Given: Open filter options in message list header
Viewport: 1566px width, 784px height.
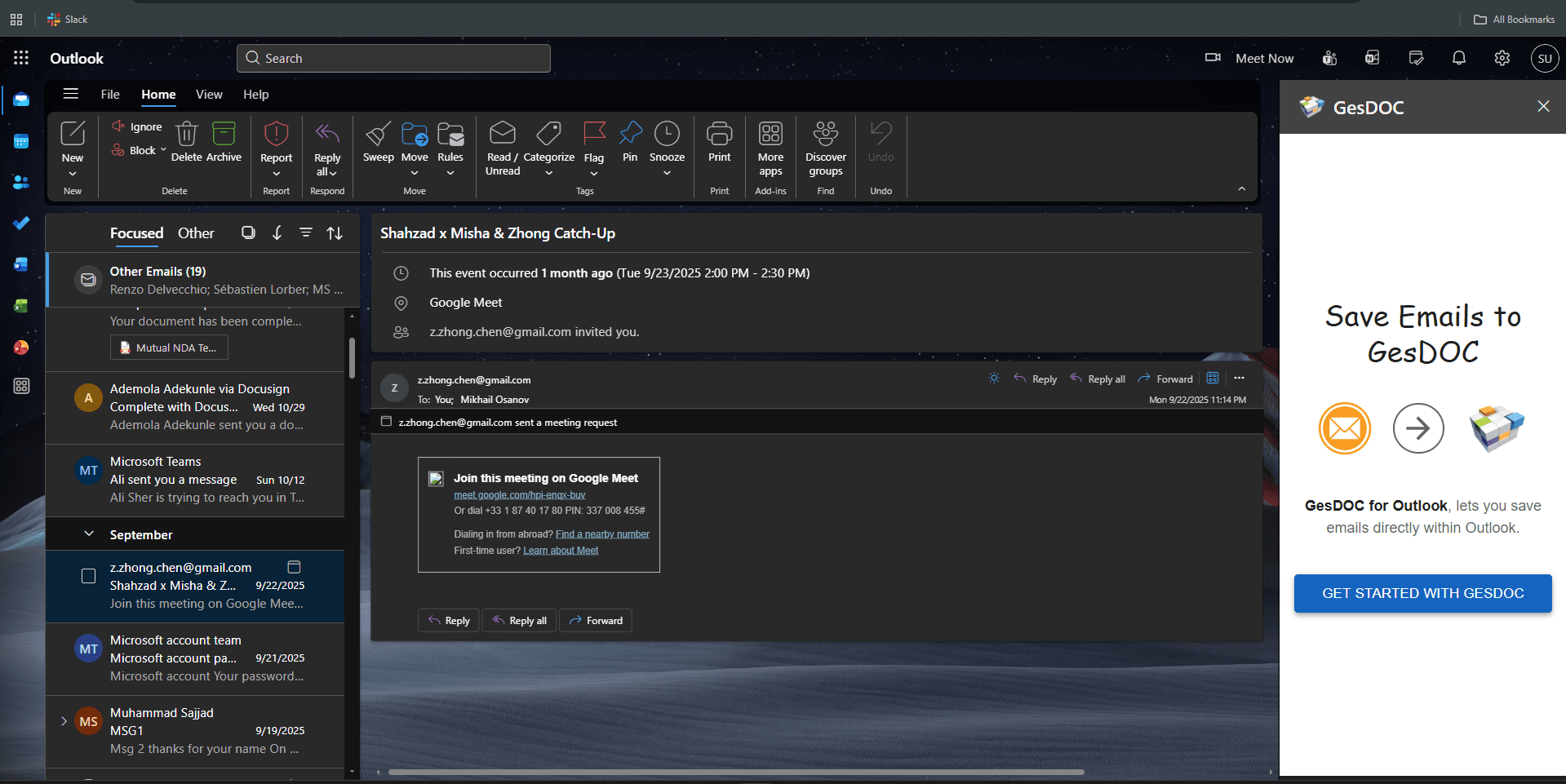Looking at the screenshot, I should coord(305,233).
